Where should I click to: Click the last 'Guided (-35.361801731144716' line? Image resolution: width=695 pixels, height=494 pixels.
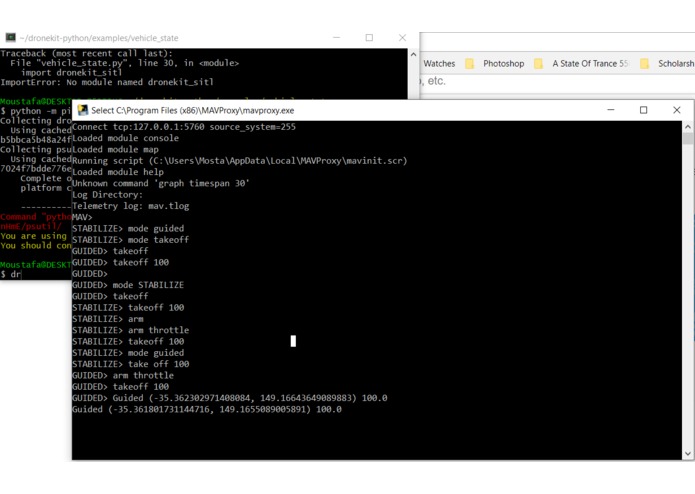tap(207, 409)
